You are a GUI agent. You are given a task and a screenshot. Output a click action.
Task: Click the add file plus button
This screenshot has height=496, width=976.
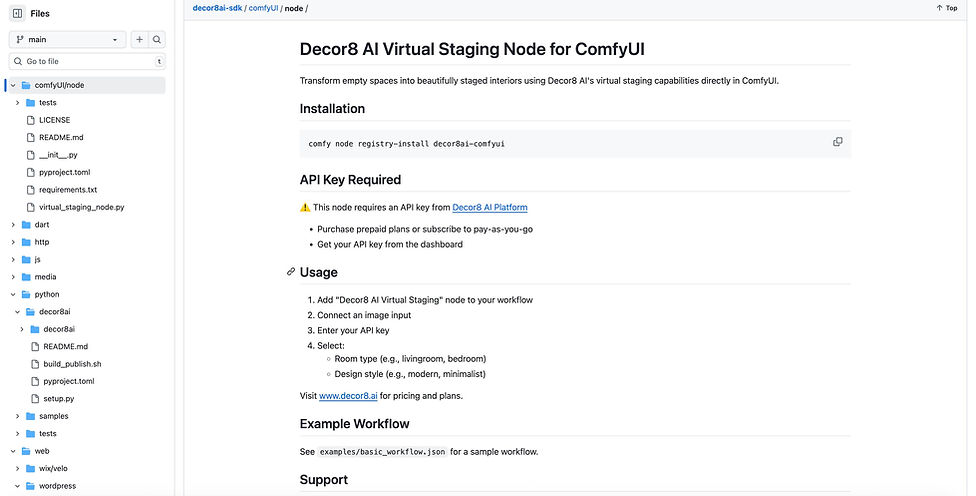[139, 39]
